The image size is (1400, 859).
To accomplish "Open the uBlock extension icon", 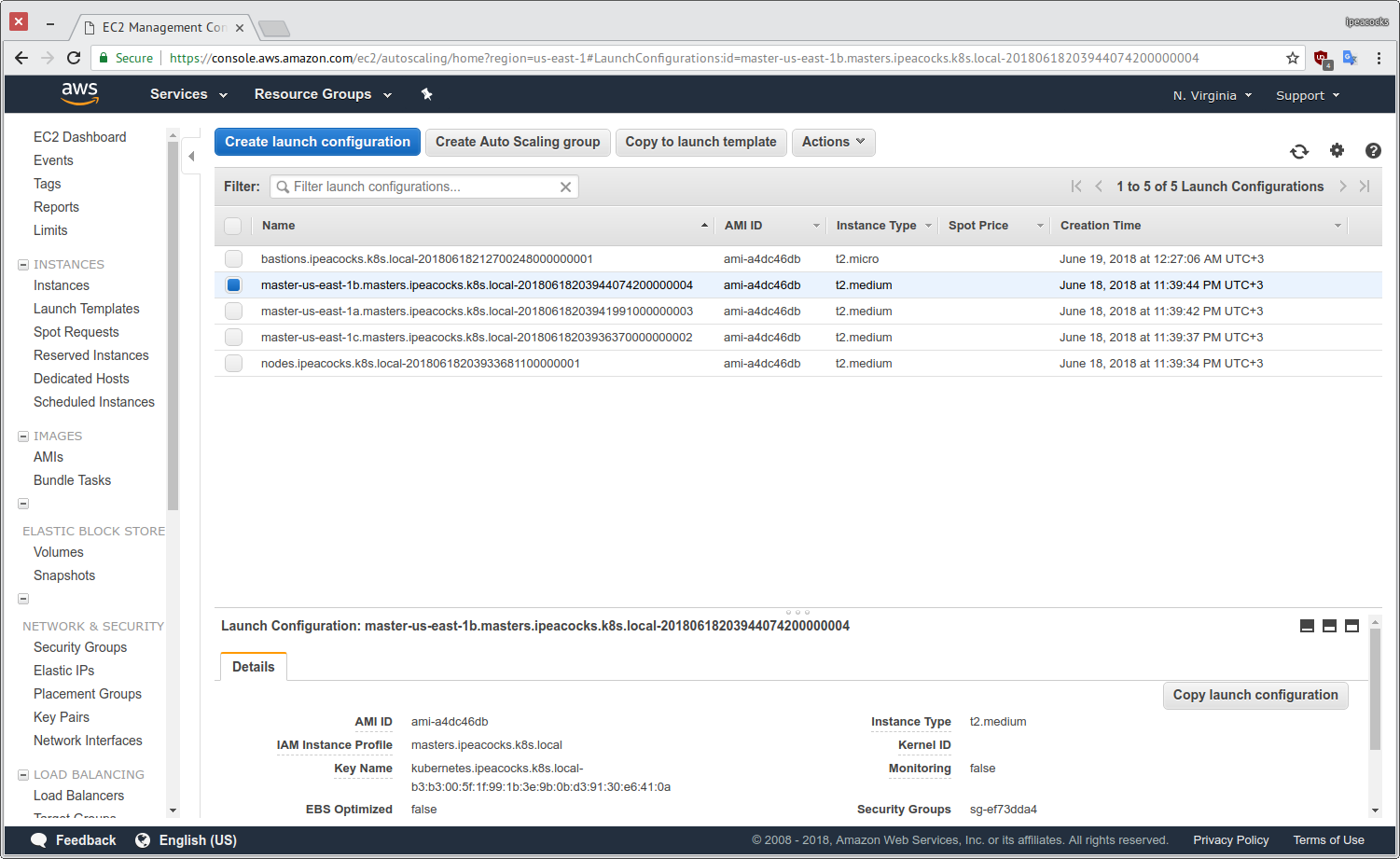I will tap(1322, 59).
